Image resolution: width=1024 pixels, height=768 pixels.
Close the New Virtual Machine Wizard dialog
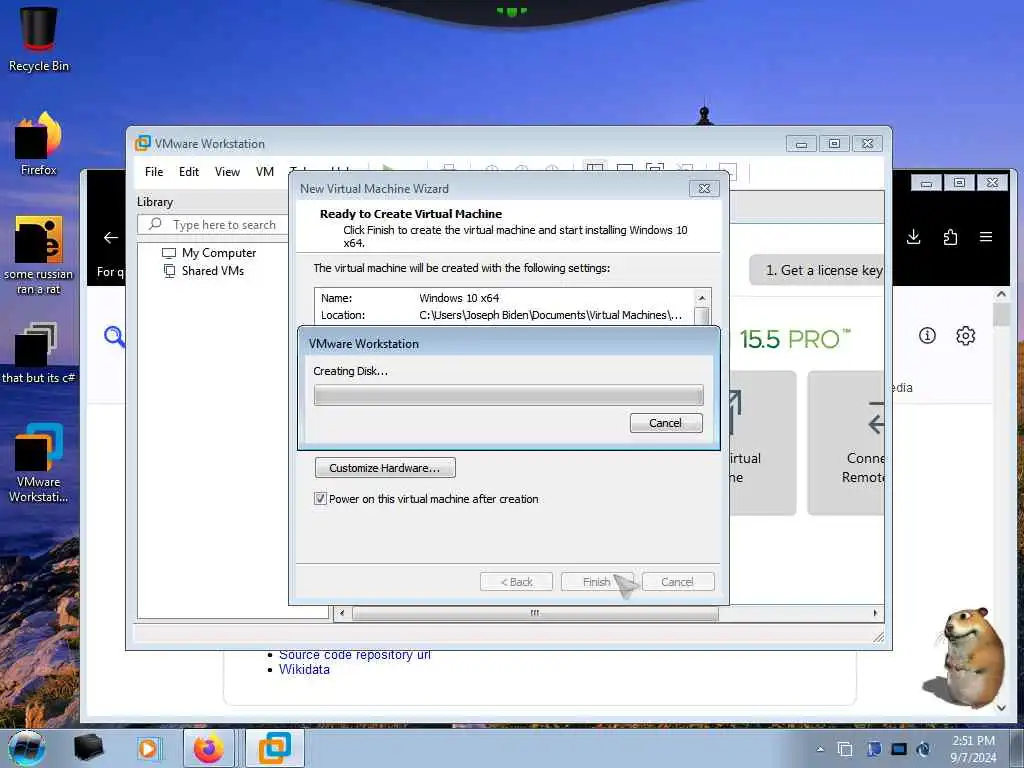pos(704,189)
